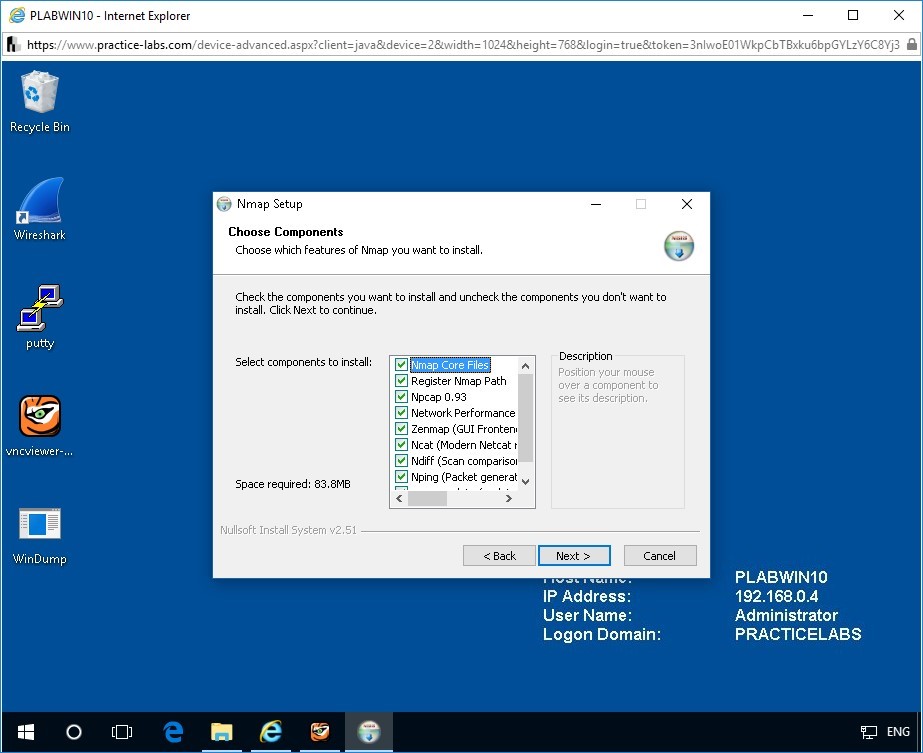Select the Nmap Core Files label

(450, 365)
